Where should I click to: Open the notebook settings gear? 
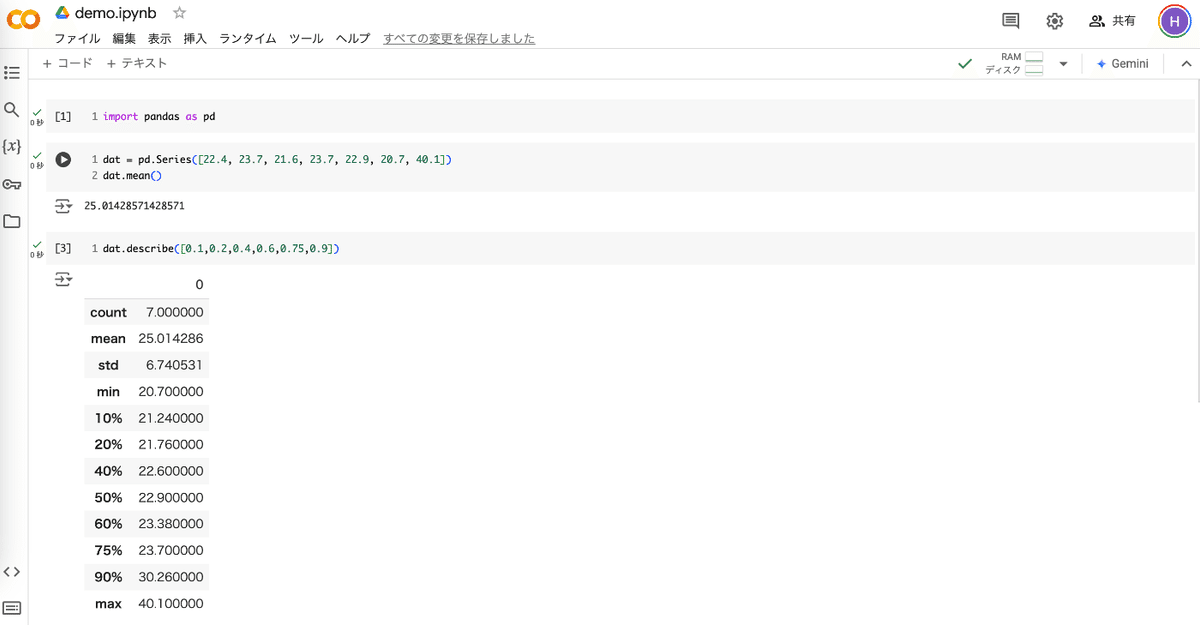[x=1054, y=20]
